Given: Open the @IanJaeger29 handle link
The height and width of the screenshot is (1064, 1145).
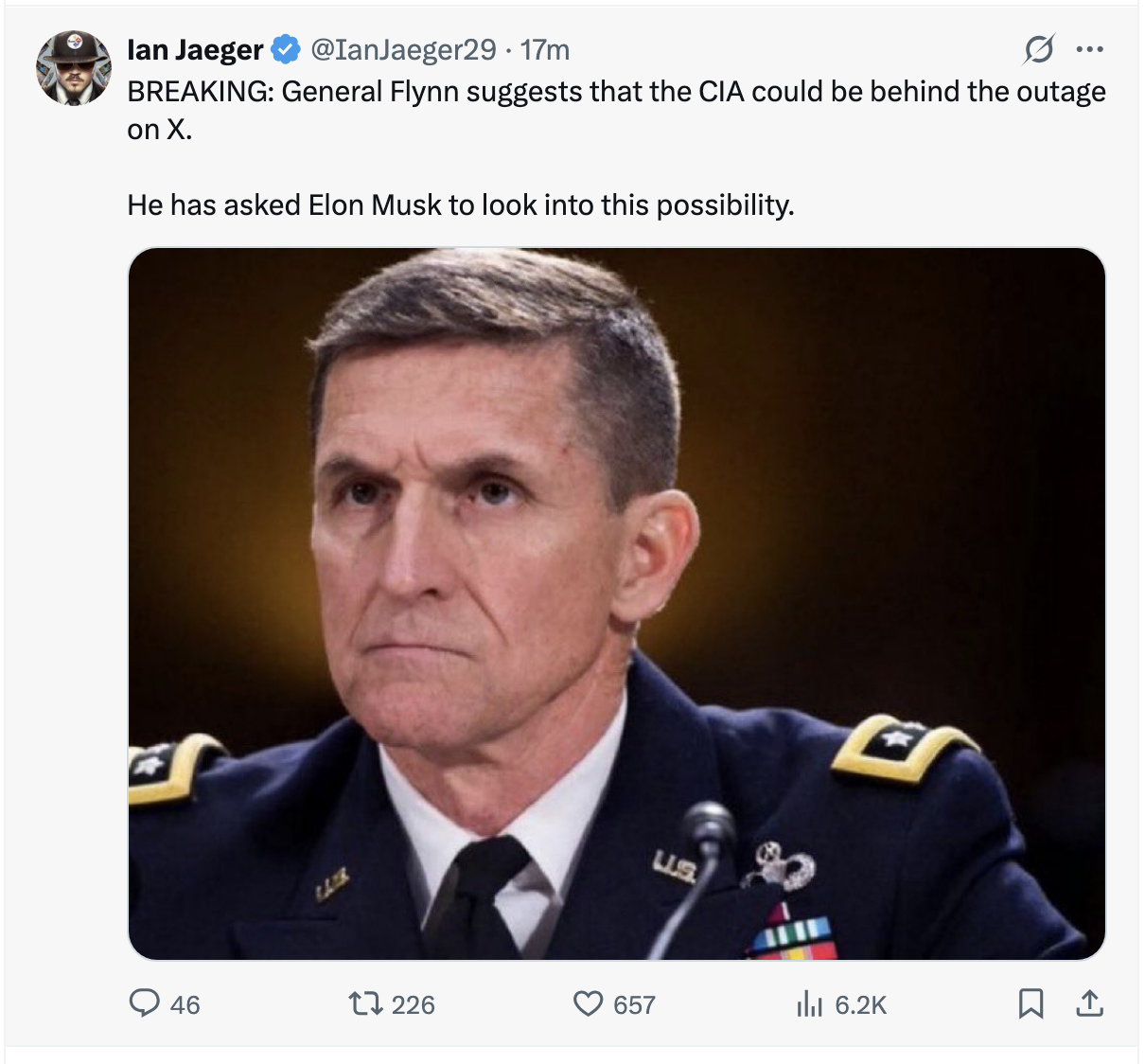Looking at the screenshot, I should pyautogui.click(x=403, y=49).
